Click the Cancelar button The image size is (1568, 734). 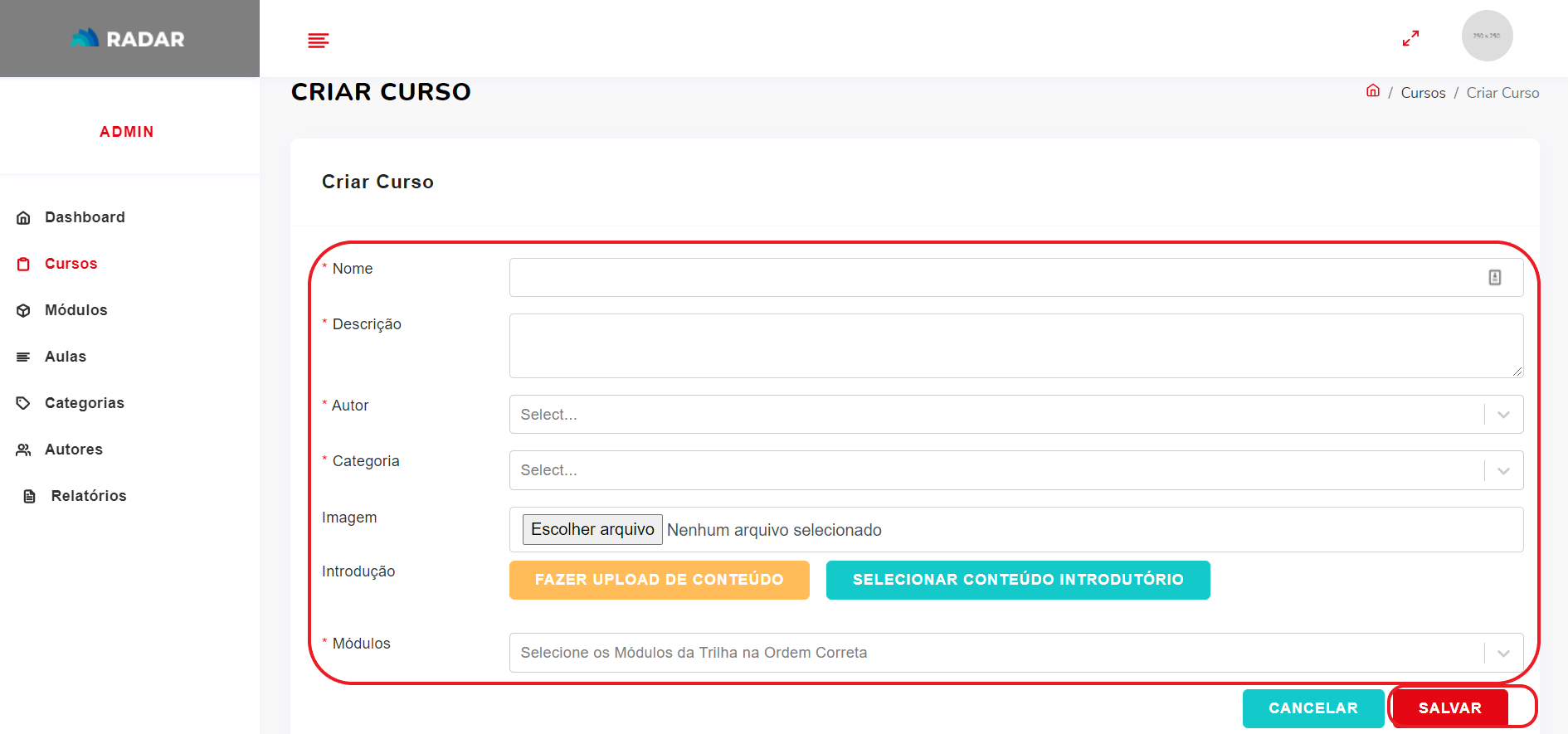(x=1312, y=708)
